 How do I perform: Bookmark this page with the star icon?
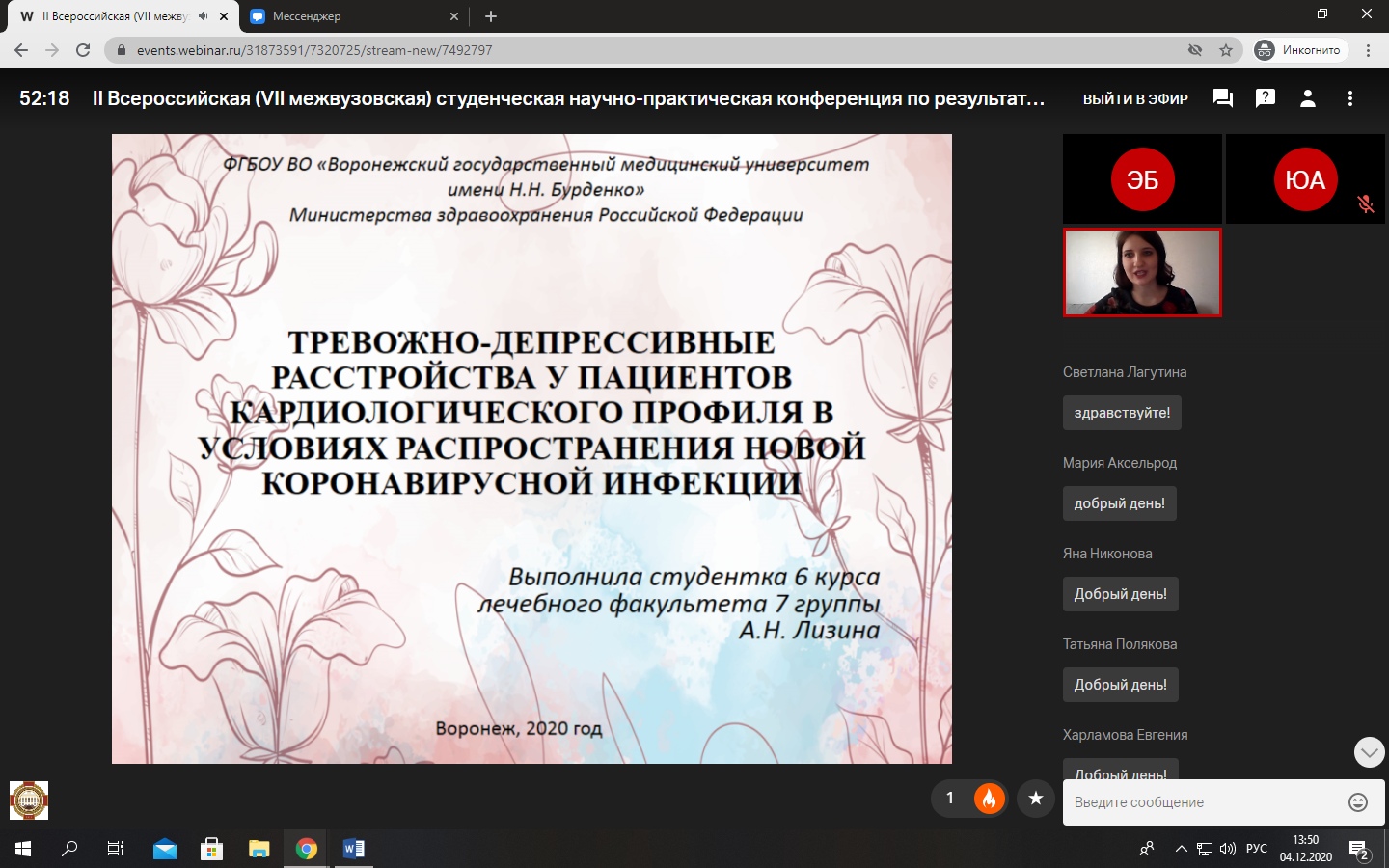1226,50
